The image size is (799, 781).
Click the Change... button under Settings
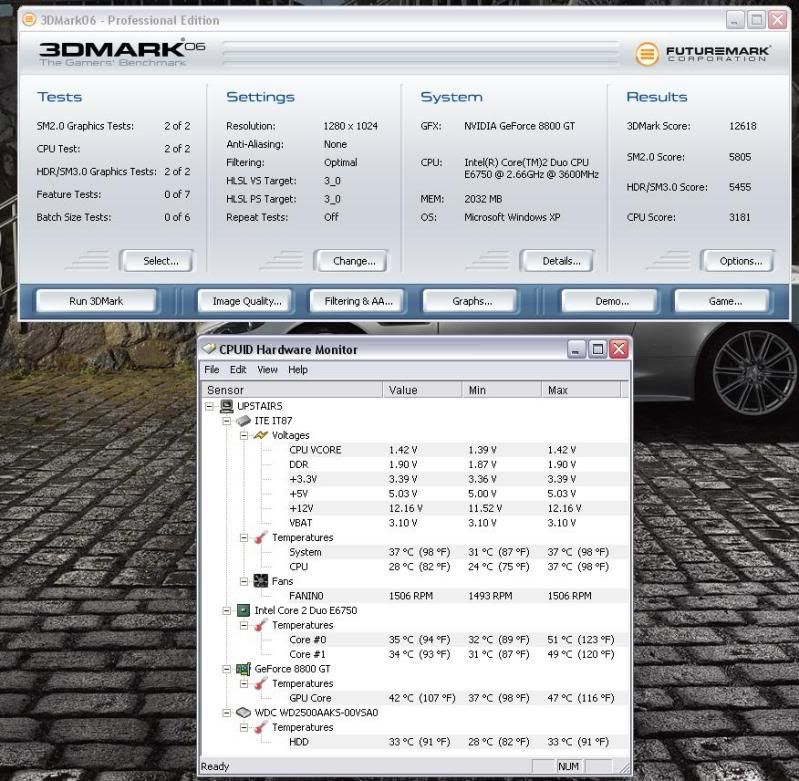351,261
